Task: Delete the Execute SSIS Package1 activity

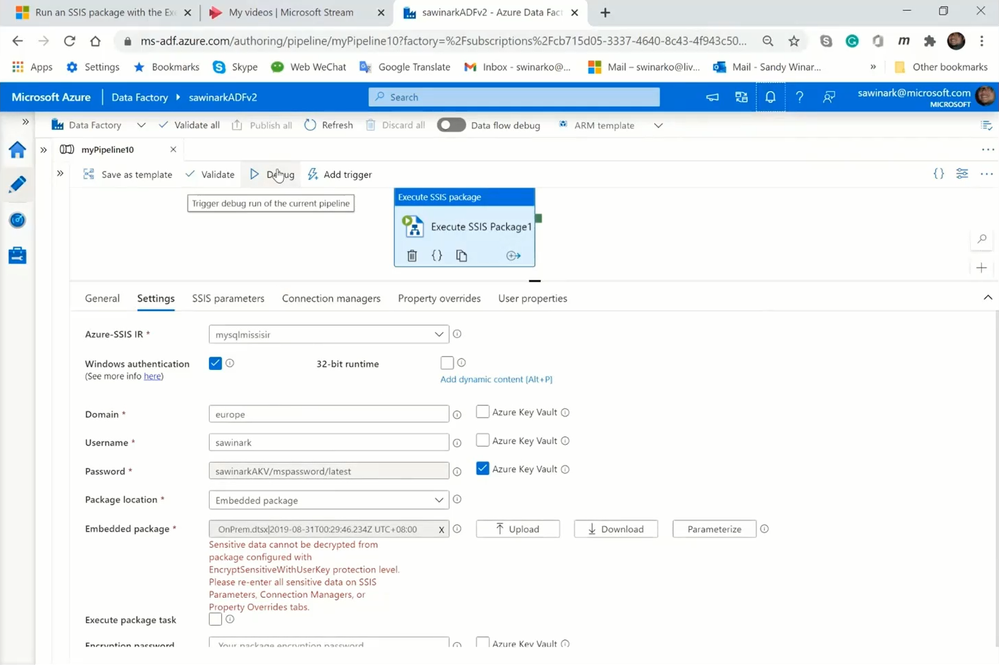Action: 412,255
